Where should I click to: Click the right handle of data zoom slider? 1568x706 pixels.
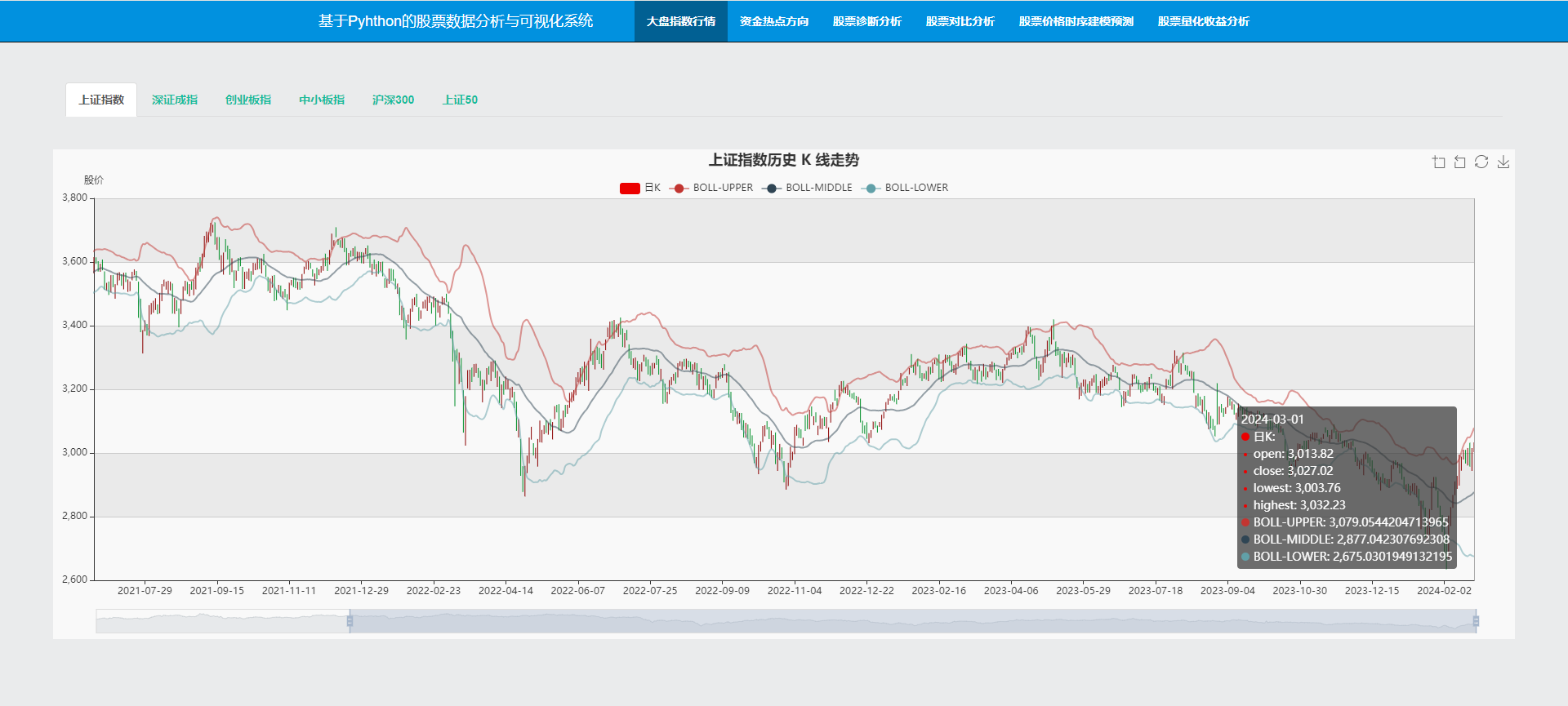pos(1476,621)
